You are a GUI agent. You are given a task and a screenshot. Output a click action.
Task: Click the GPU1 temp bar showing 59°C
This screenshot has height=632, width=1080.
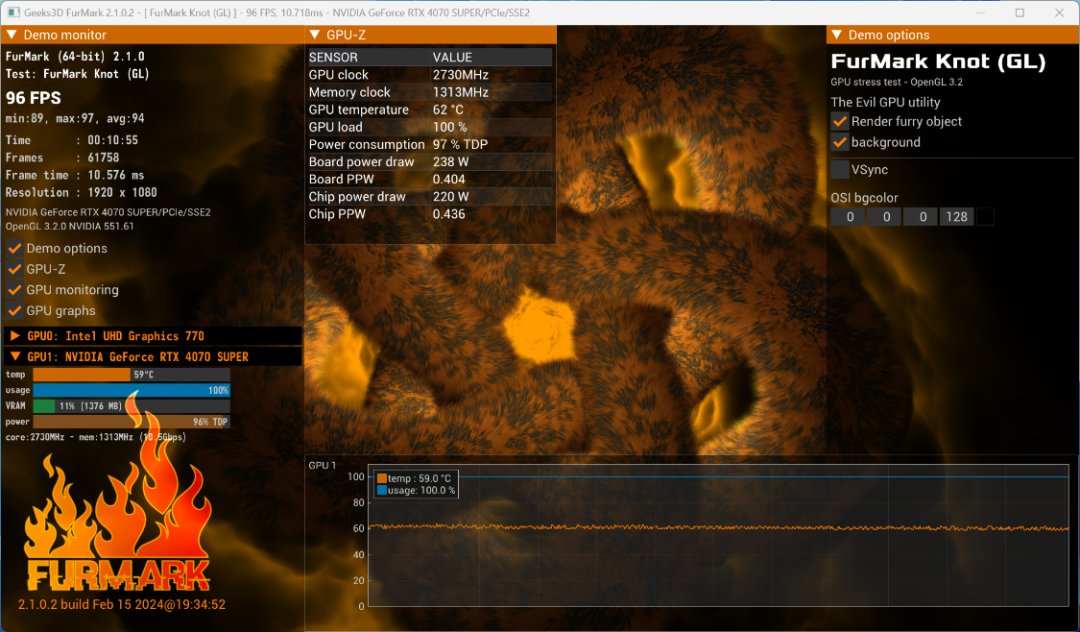tap(131, 375)
